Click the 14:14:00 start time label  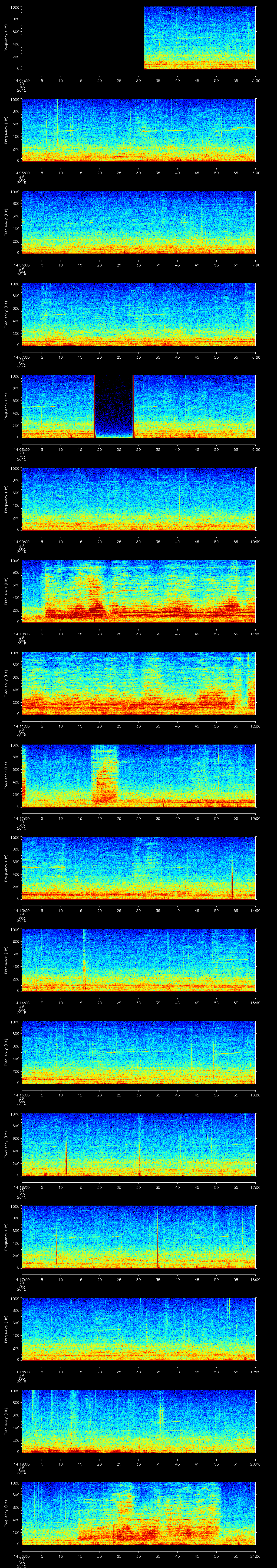point(21,1003)
